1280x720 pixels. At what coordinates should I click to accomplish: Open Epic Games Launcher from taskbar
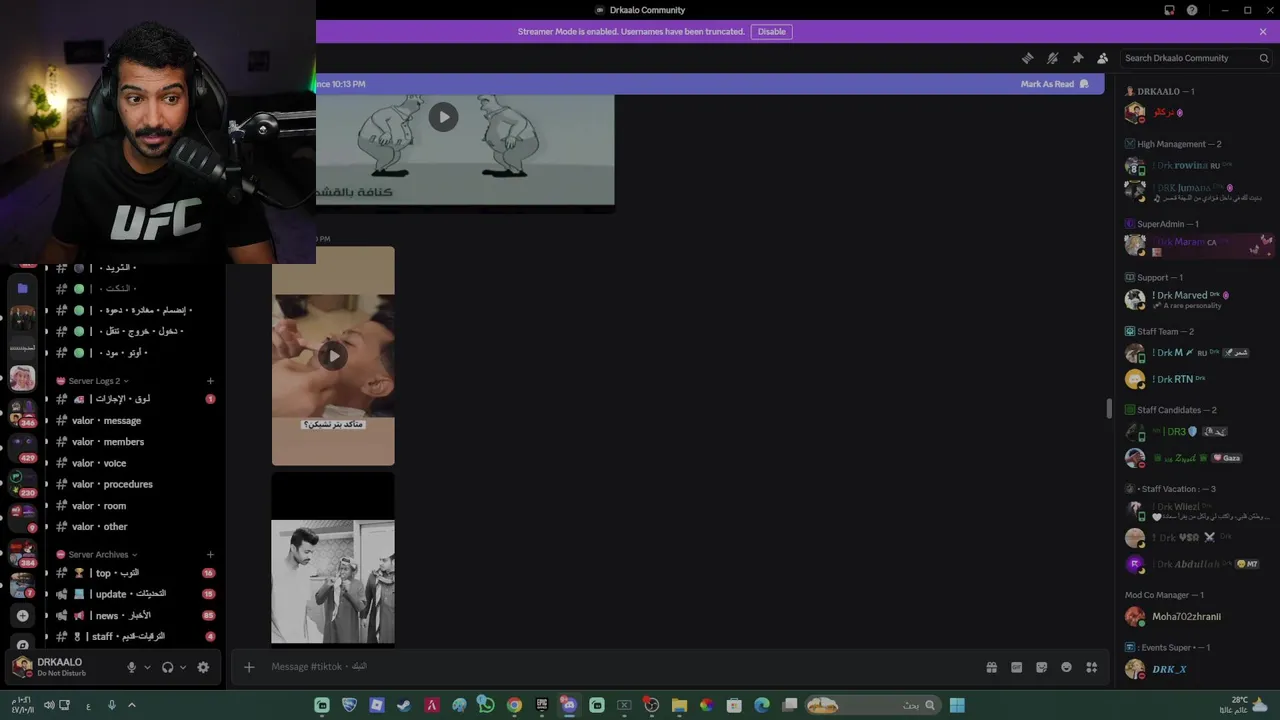[x=542, y=705]
